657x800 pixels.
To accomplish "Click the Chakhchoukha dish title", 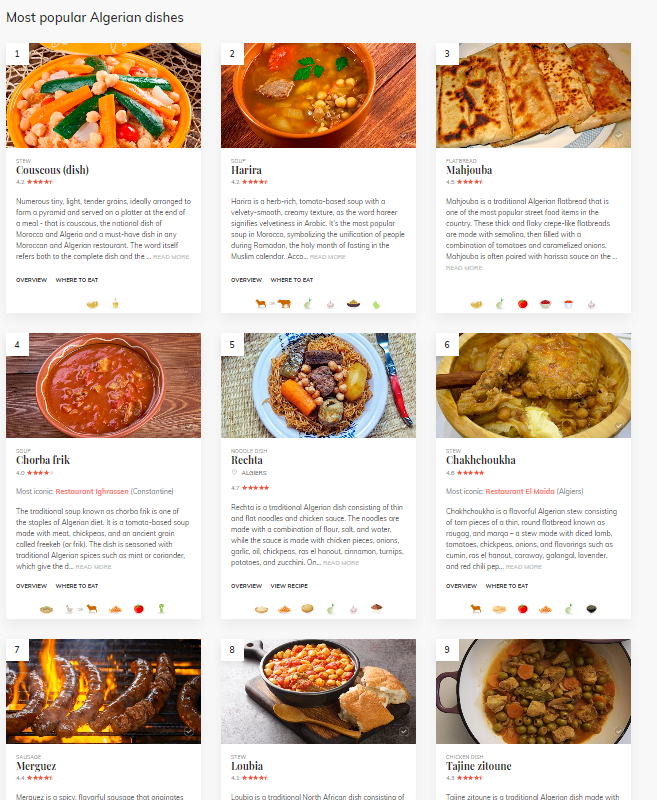I will [481, 460].
